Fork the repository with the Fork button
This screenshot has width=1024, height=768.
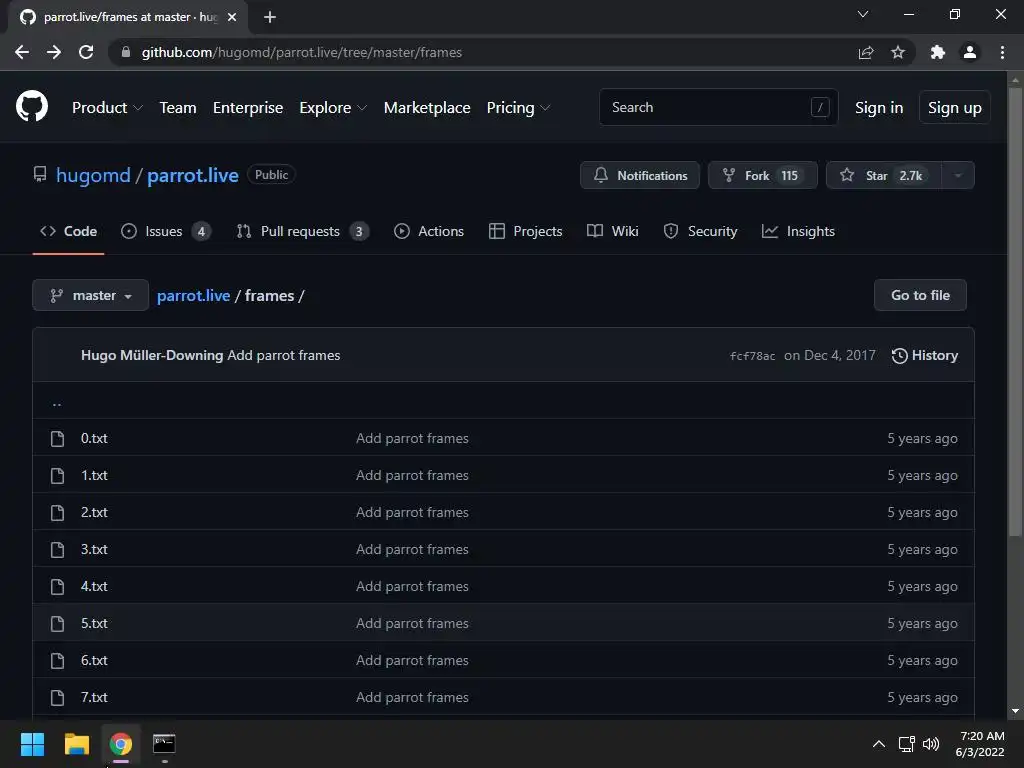tap(762, 175)
